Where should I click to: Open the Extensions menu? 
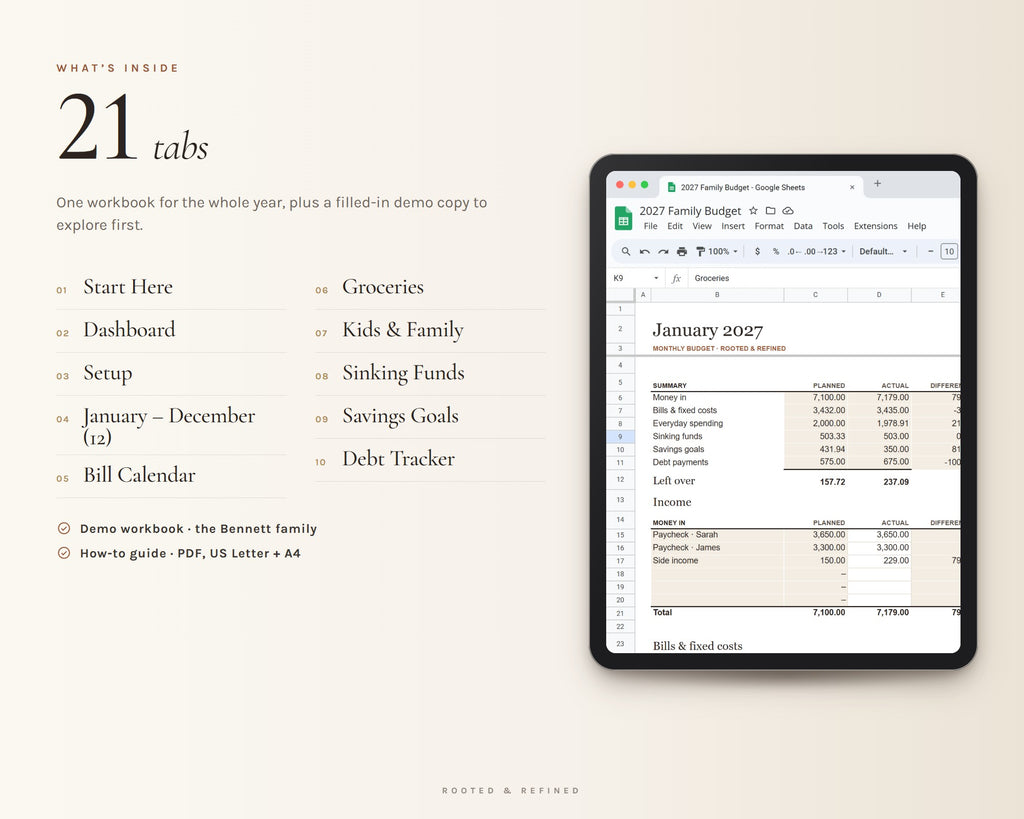click(x=875, y=226)
